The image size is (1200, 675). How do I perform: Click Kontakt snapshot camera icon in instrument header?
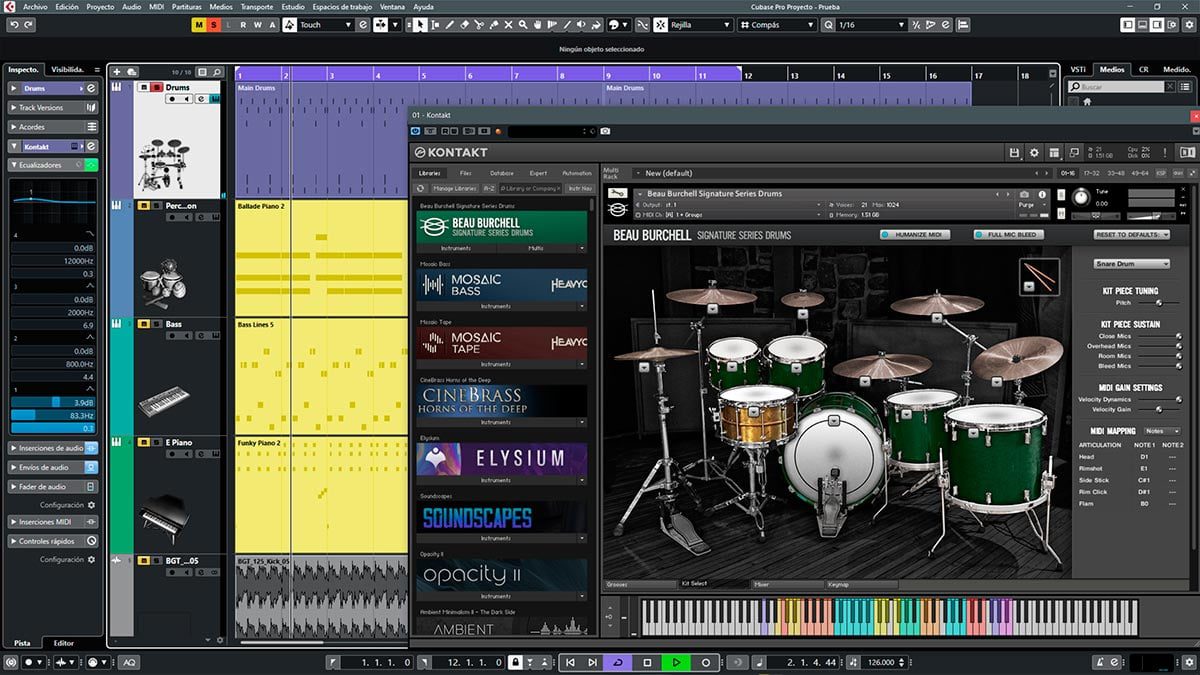(x=1024, y=194)
